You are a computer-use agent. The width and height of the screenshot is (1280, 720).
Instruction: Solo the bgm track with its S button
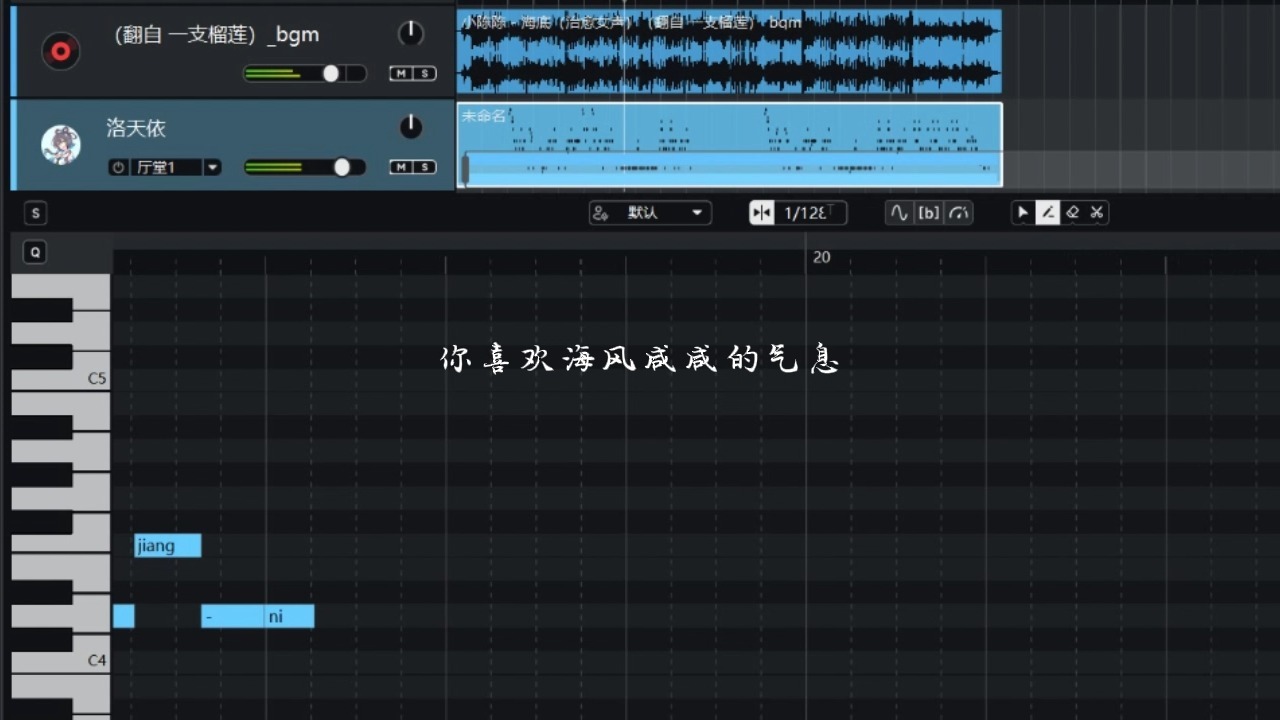click(x=425, y=74)
